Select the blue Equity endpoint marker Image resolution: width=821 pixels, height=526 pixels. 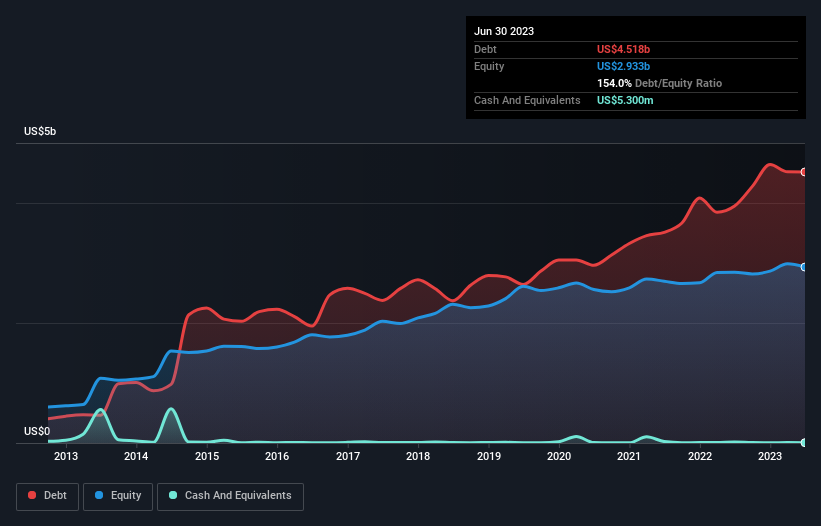pyautogui.click(x=804, y=267)
